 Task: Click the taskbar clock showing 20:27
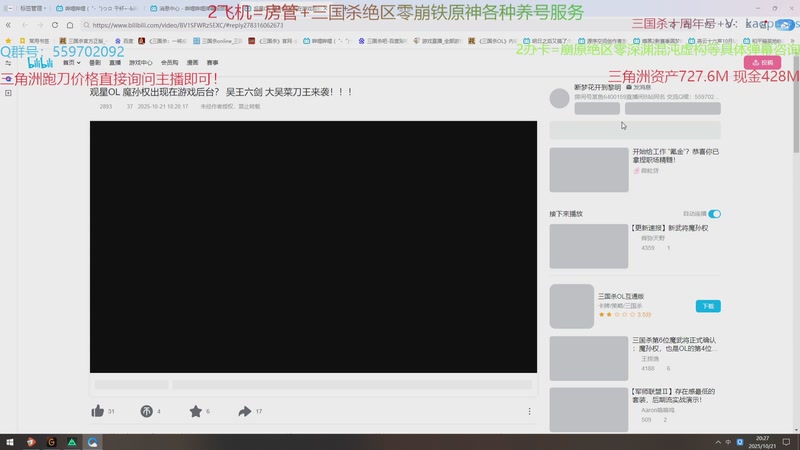762,442
